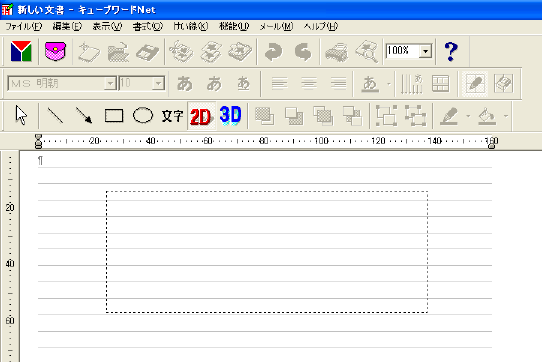Screen dimensions: 542x362
Task: Open the メール(M) menu
Action: (276, 26)
